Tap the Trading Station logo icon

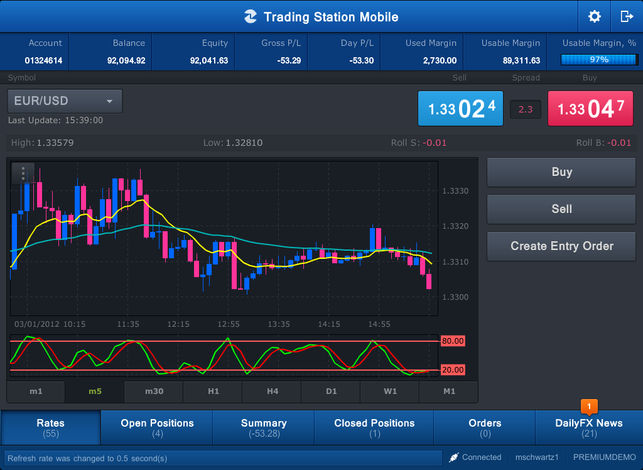[250, 17]
